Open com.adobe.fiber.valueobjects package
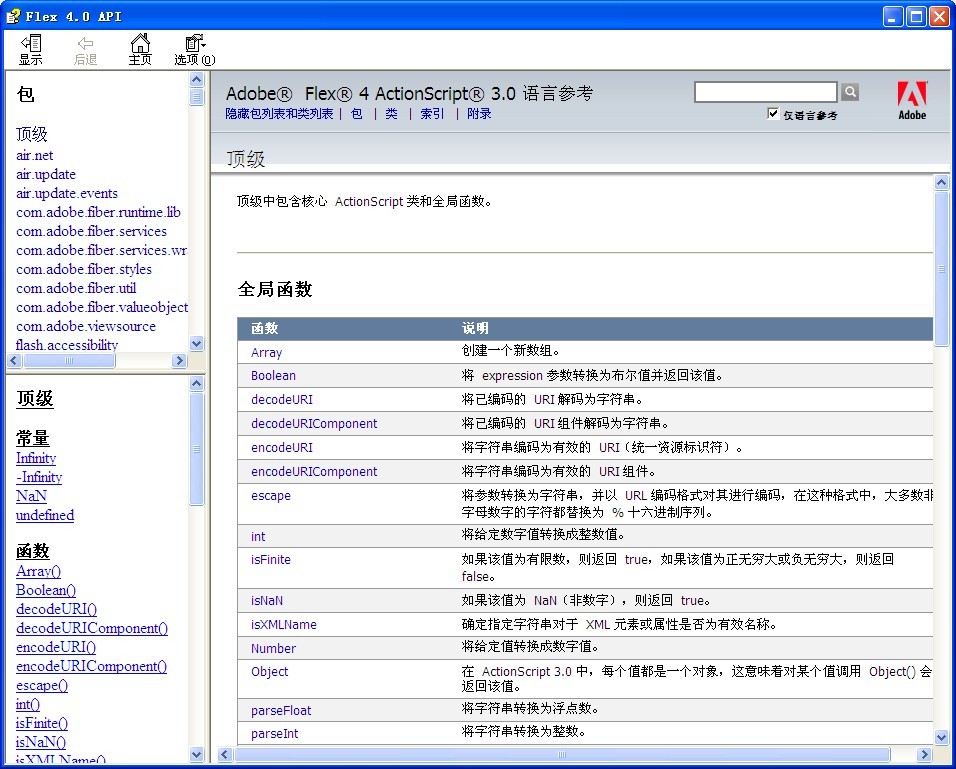The width and height of the screenshot is (956, 769). pos(102,307)
